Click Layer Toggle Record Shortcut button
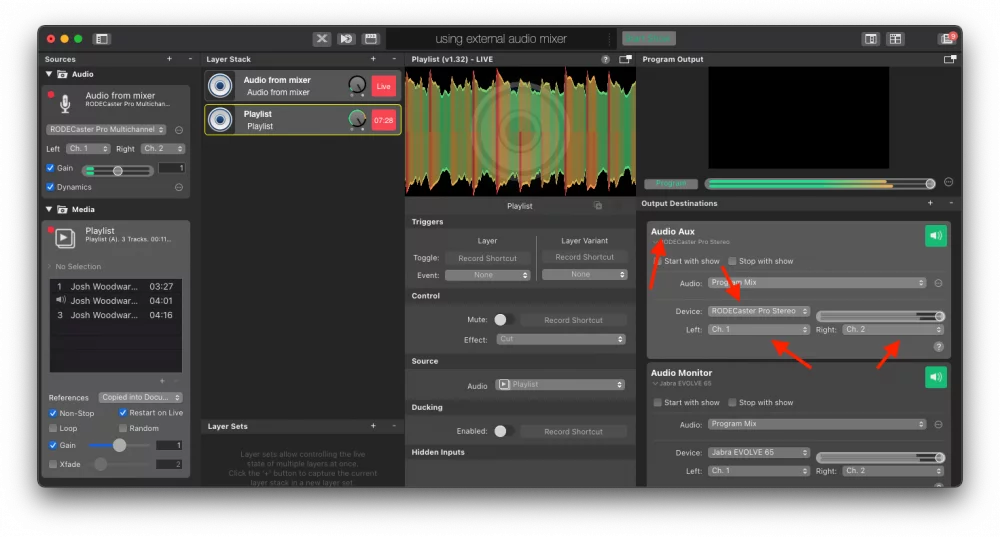Image resolution: width=1000 pixels, height=537 pixels. tap(487, 258)
